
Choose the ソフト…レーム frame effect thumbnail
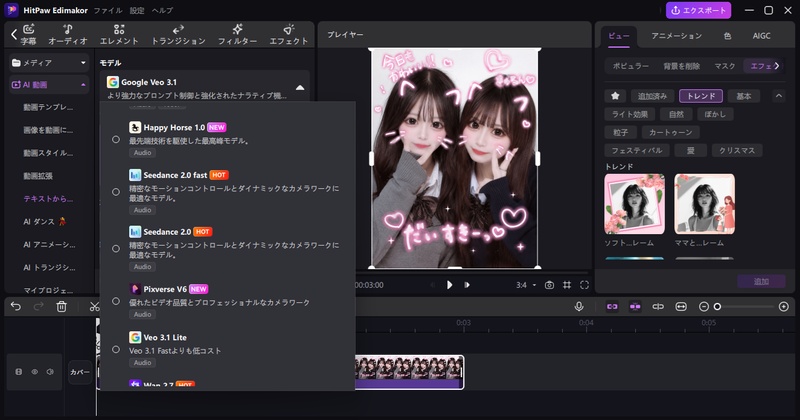click(x=635, y=204)
